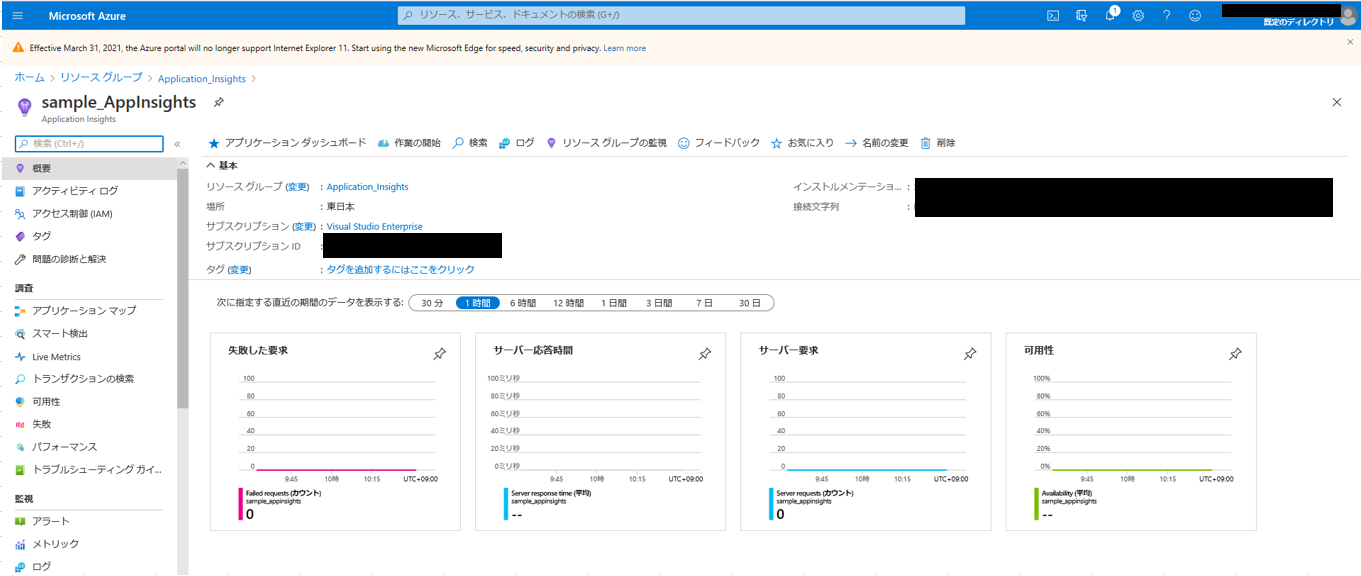Focus the left menu 検索 (Ctrl+/) field
Screen dimensions: 1361x576
pyautogui.click(x=89, y=144)
